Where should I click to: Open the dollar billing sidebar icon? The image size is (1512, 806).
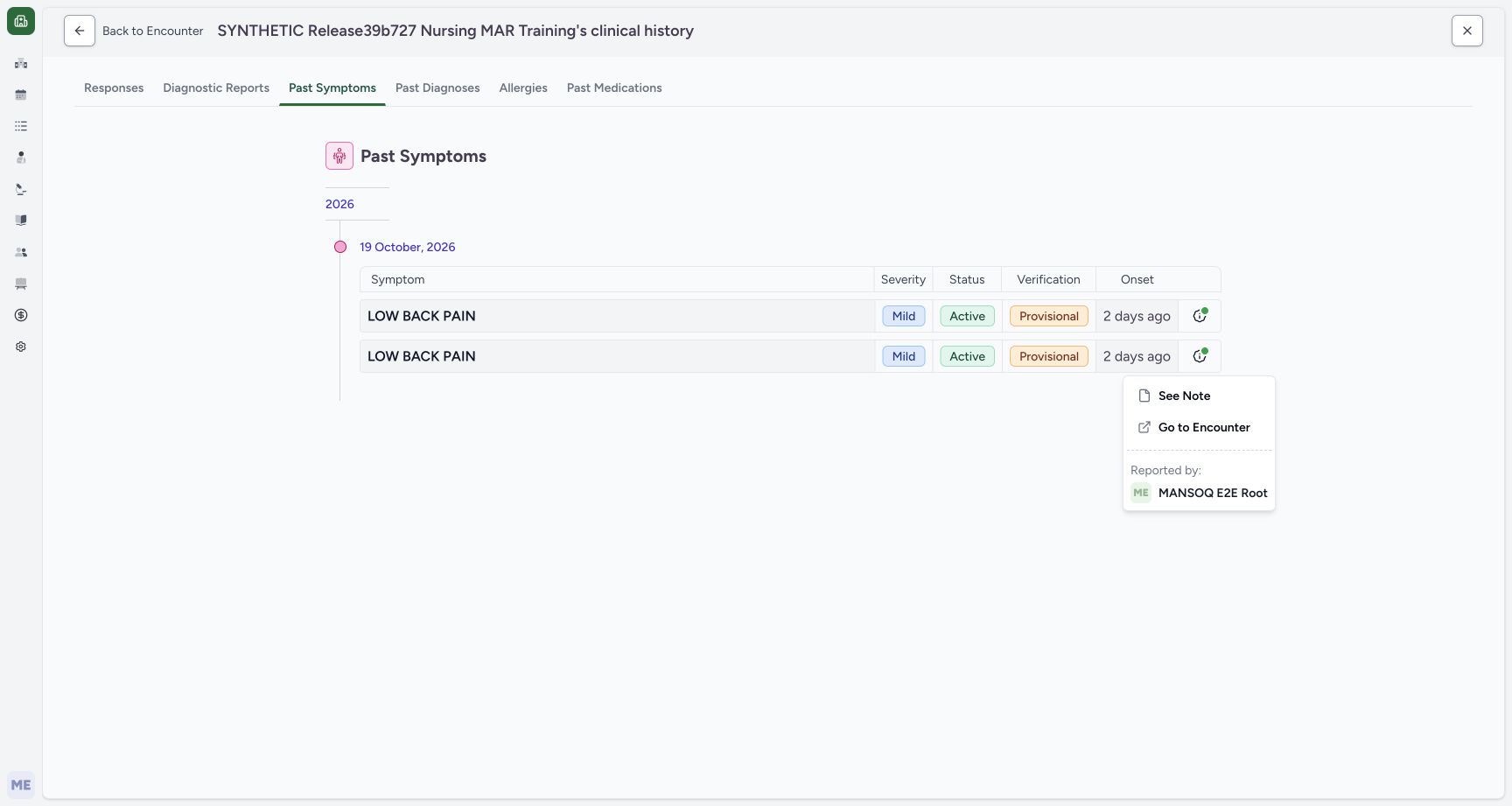(x=21, y=315)
